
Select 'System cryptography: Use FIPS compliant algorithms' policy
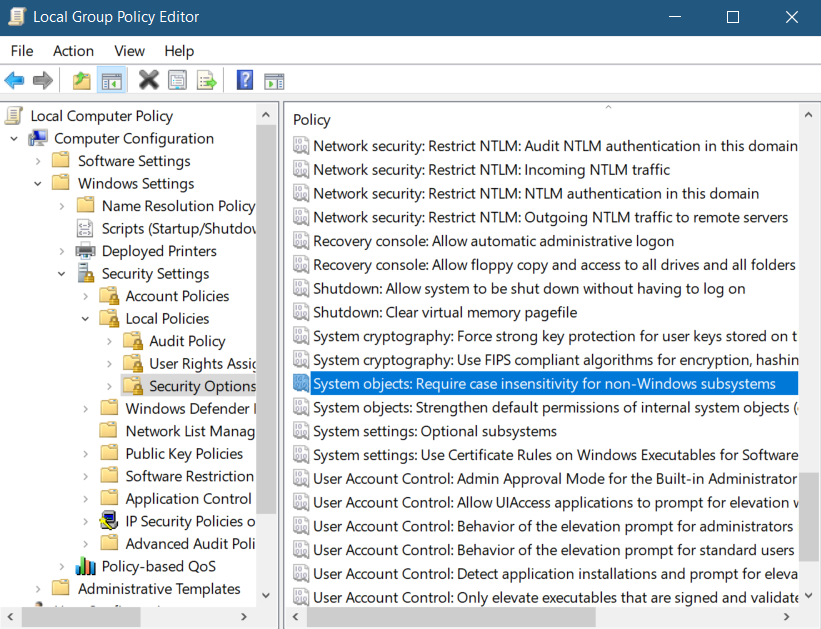555,360
